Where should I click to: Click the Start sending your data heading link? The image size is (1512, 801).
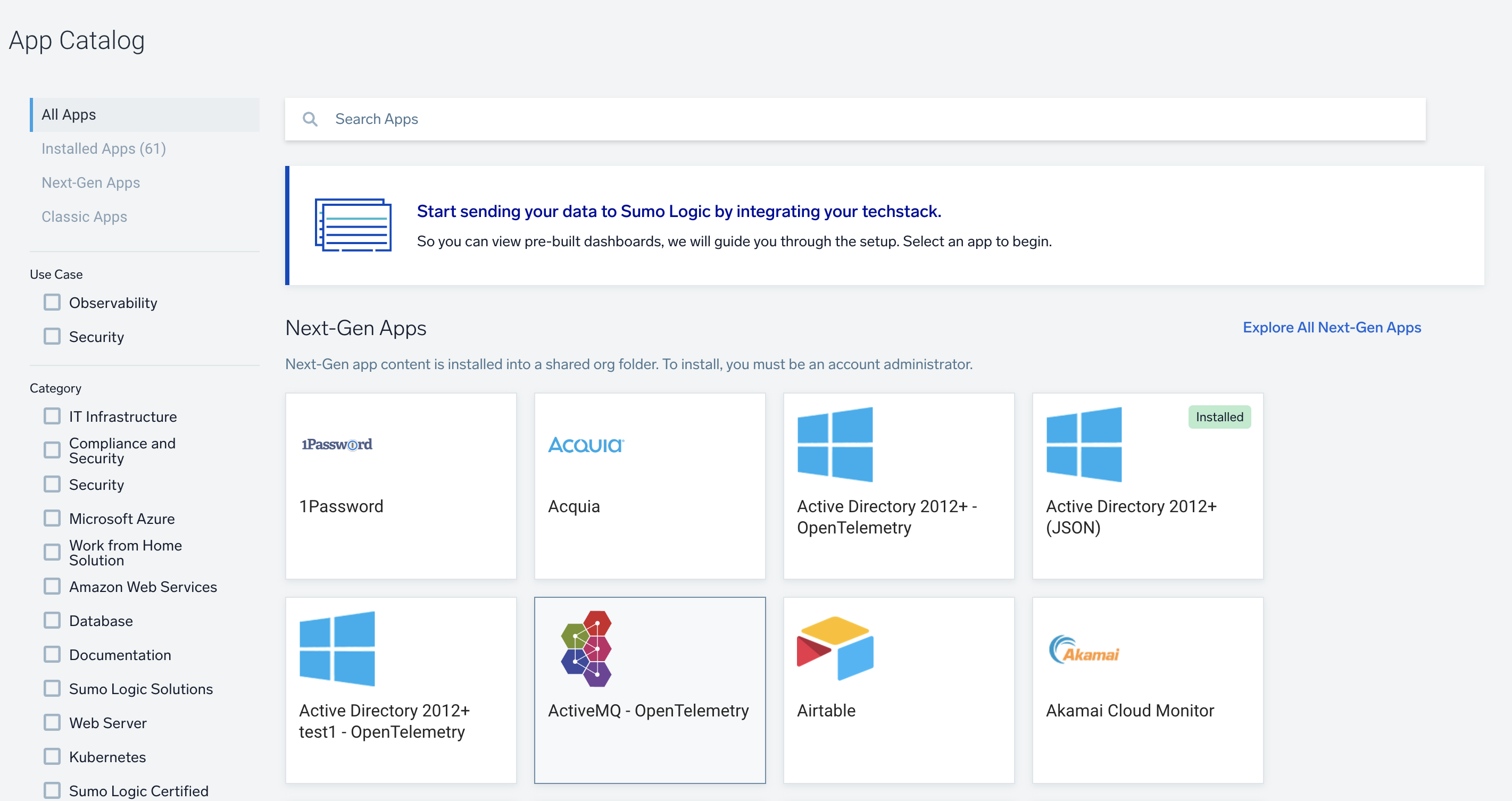[x=679, y=211]
